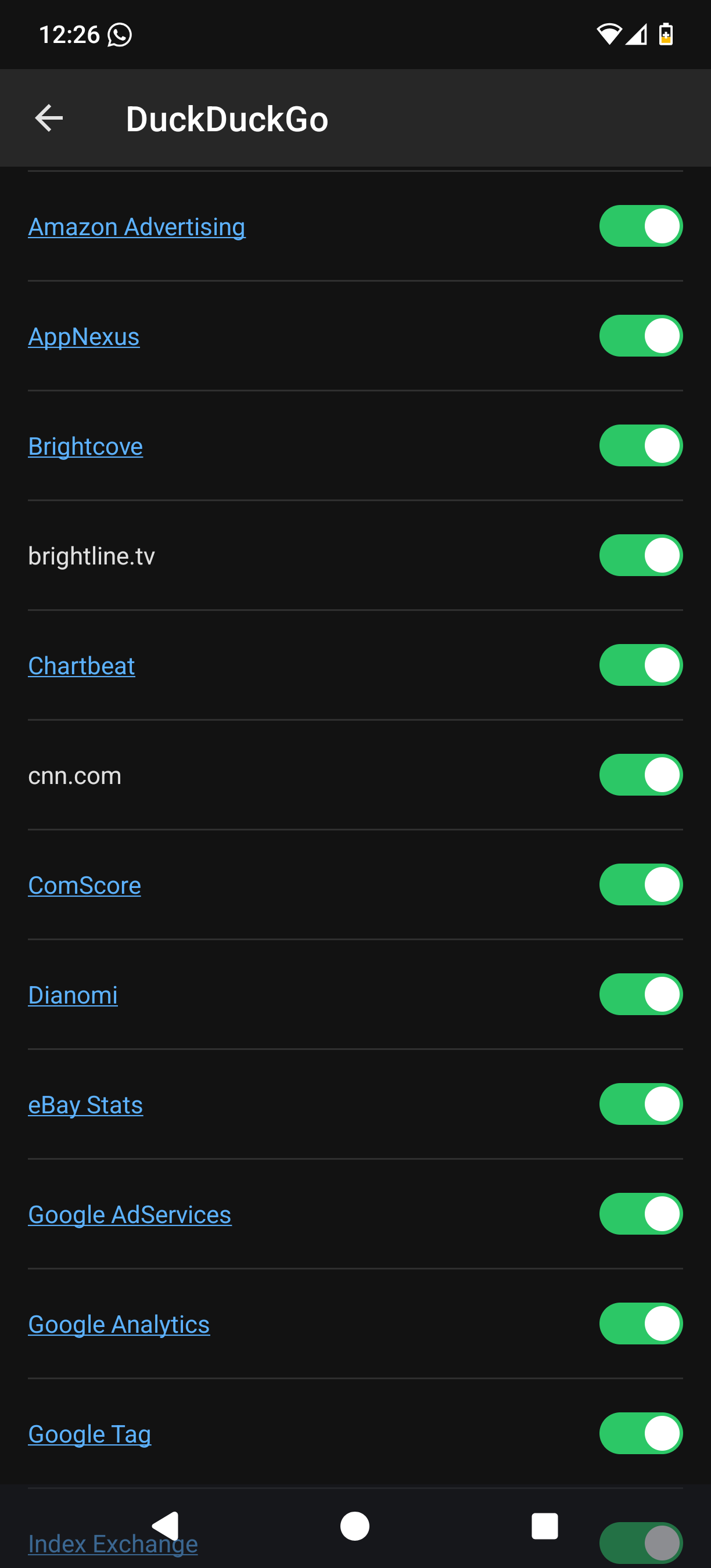Open recent apps with the square button
The height and width of the screenshot is (1568, 711).
click(544, 1526)
